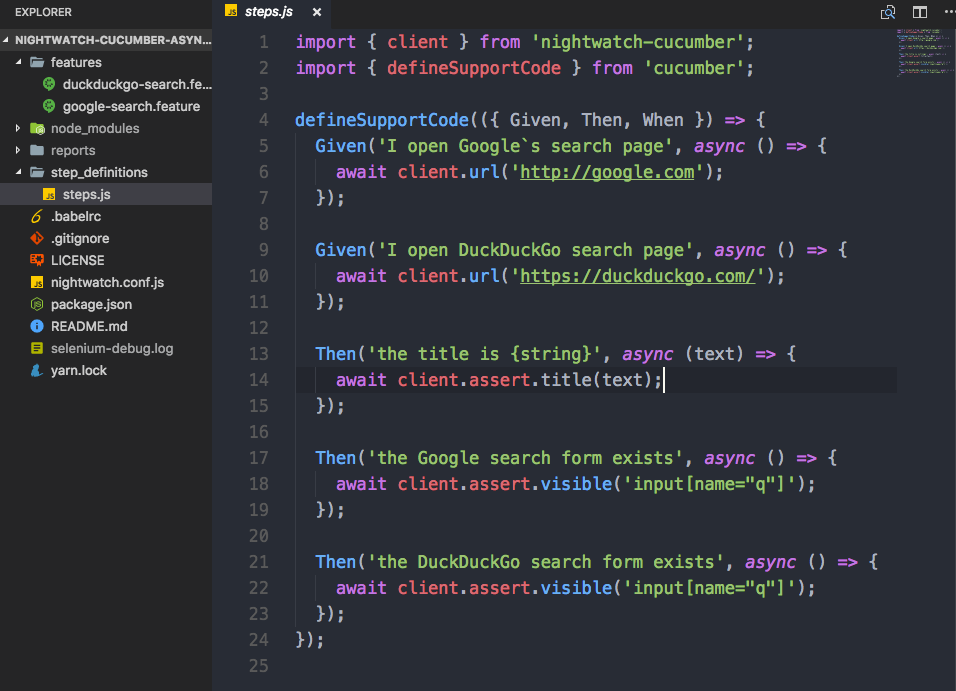This screenshot has width=956, height=691.
Task: Click the node icon next to package.json
Action: [x=37, y=304]
